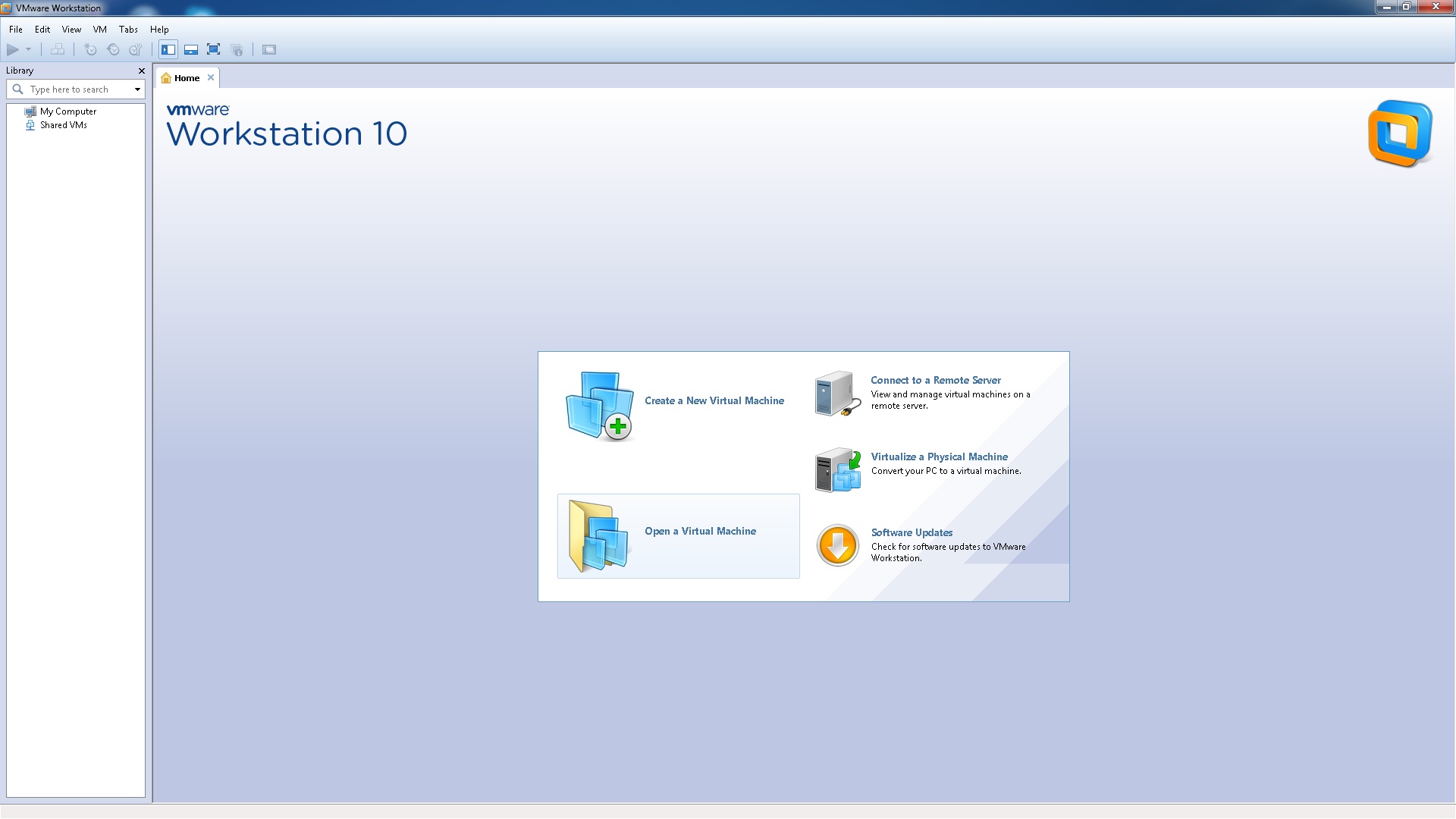This screenshot has width=1456, height=819.
Task: Click the Revert to Snapshot icon
Action: [113, 50]
